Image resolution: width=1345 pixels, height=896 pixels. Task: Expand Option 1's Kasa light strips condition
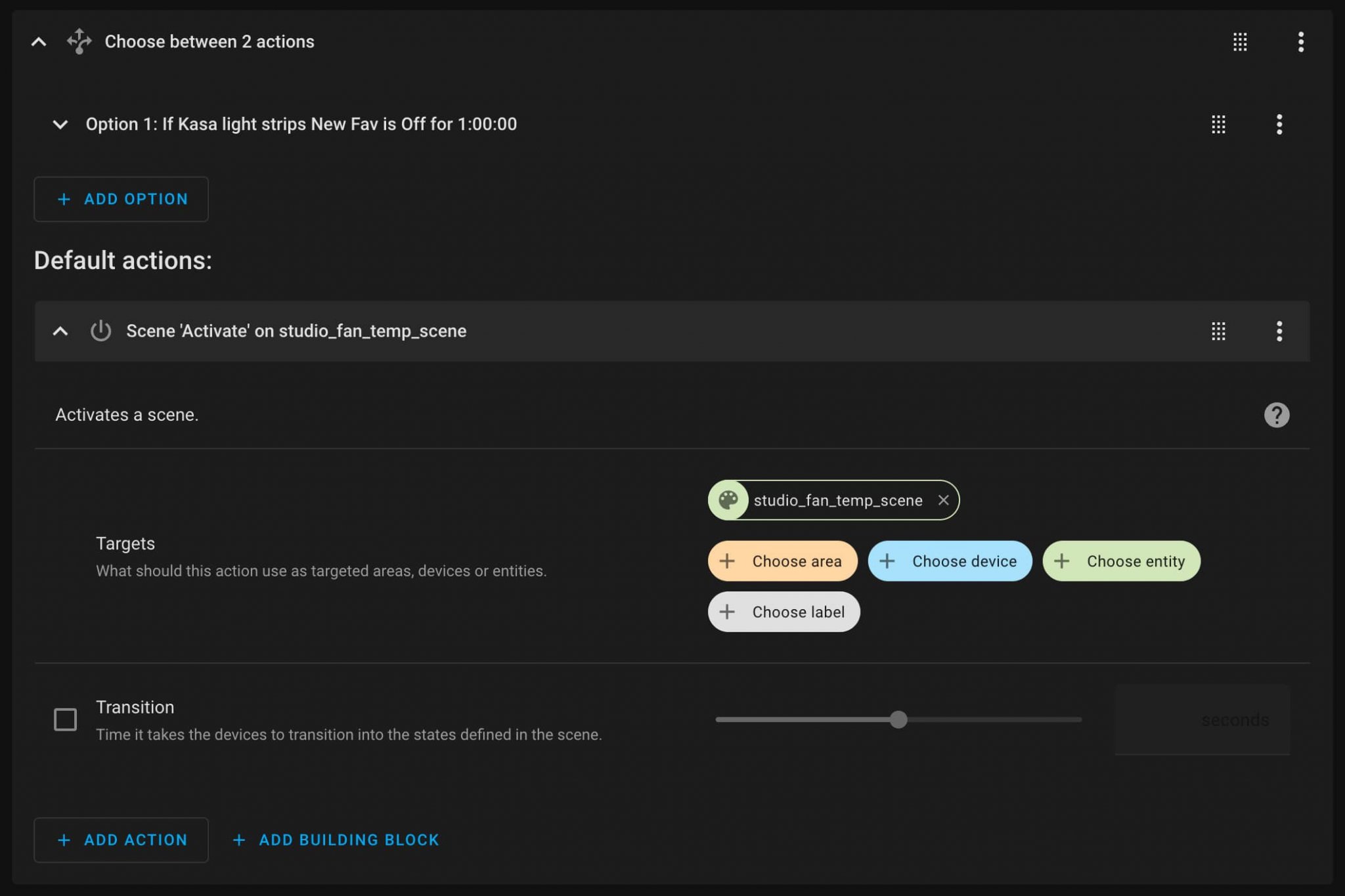point(60,125)
